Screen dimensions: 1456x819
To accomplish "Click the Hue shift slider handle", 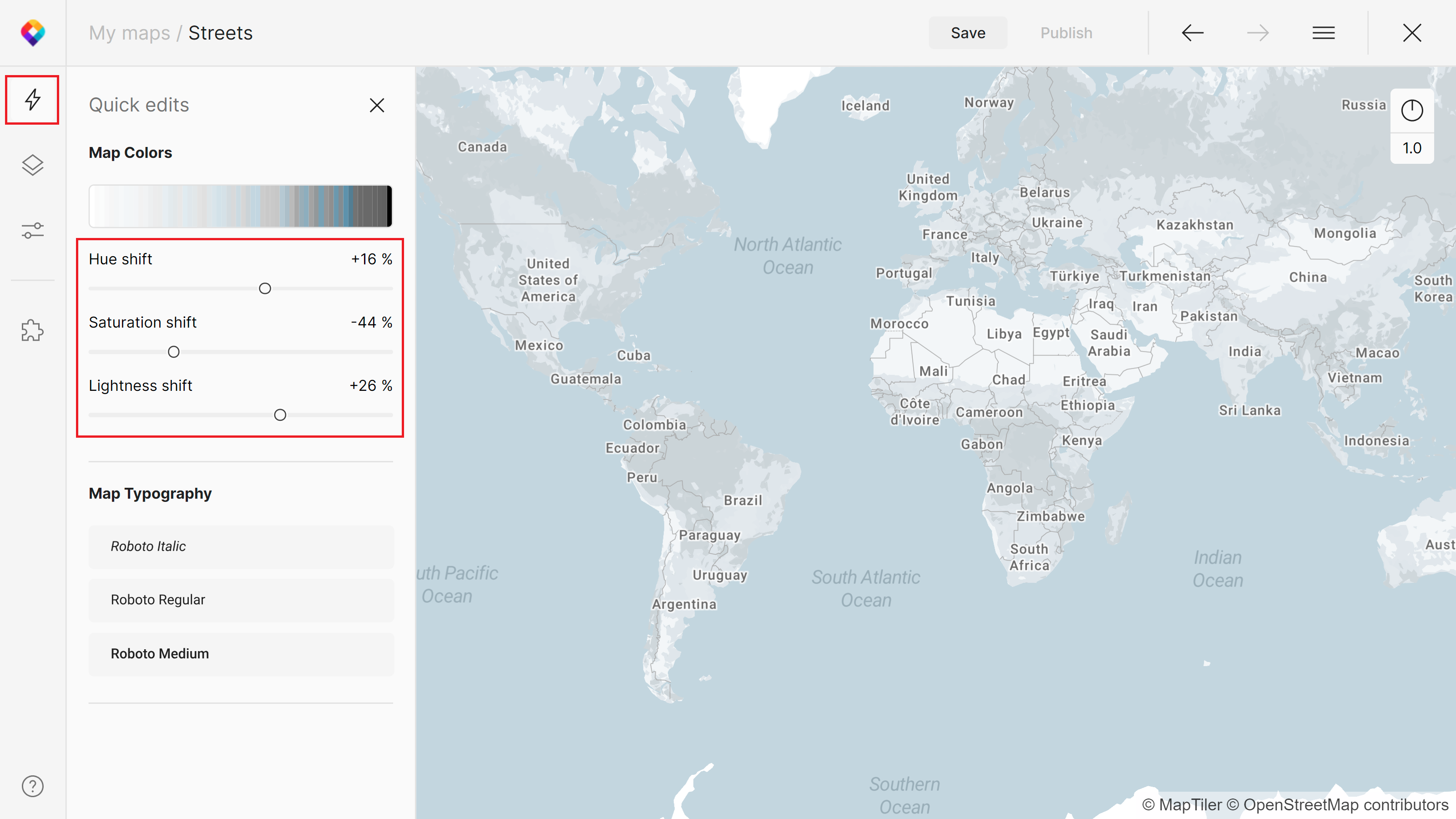I will [264, 288].
